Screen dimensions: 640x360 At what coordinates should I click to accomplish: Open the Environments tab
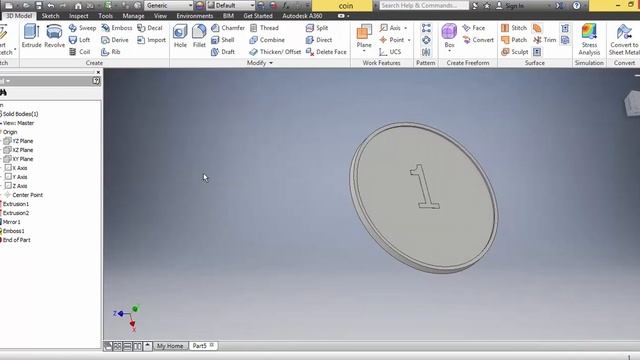tap(195, 16)
